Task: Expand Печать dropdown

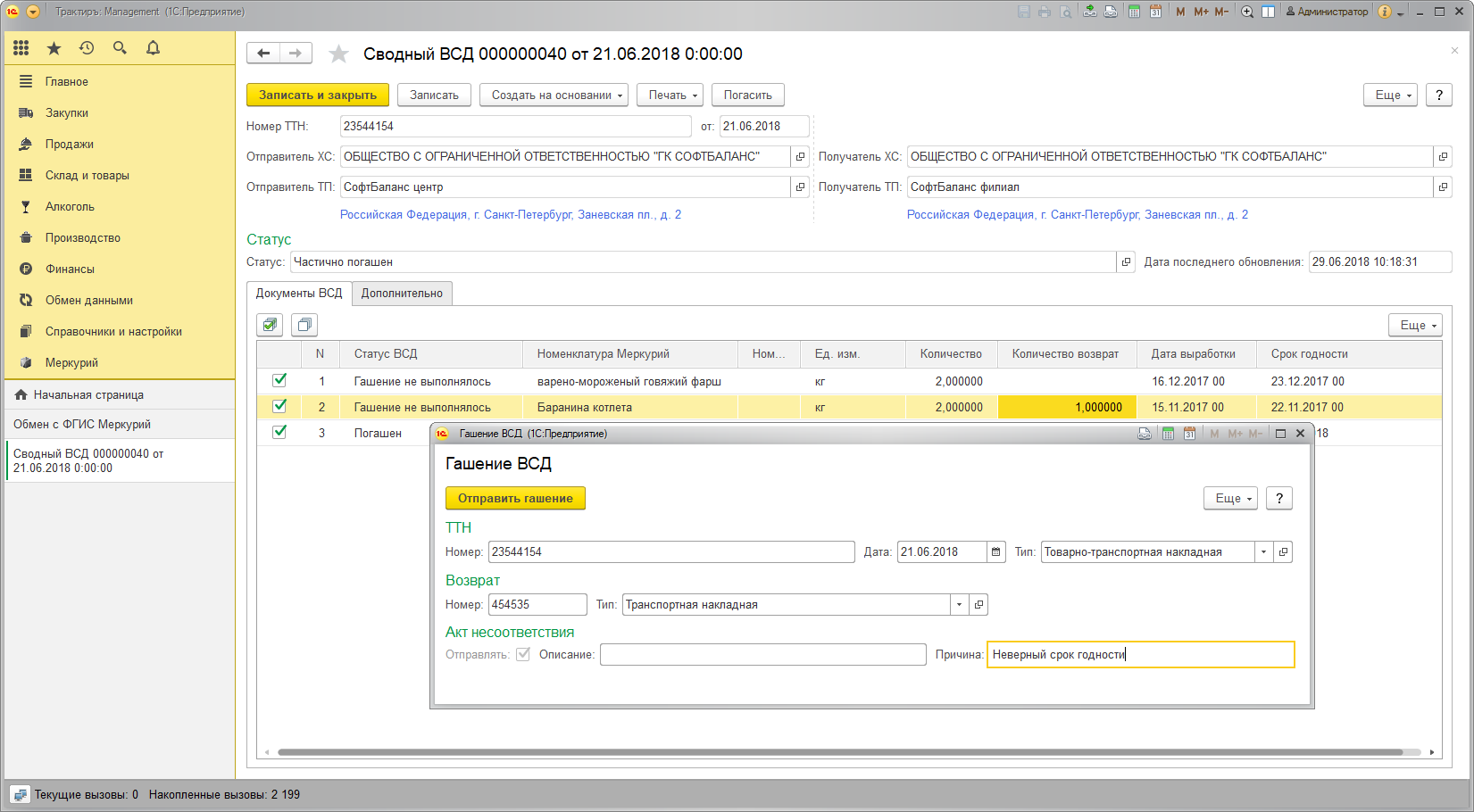Action: [x=670, y=95]
